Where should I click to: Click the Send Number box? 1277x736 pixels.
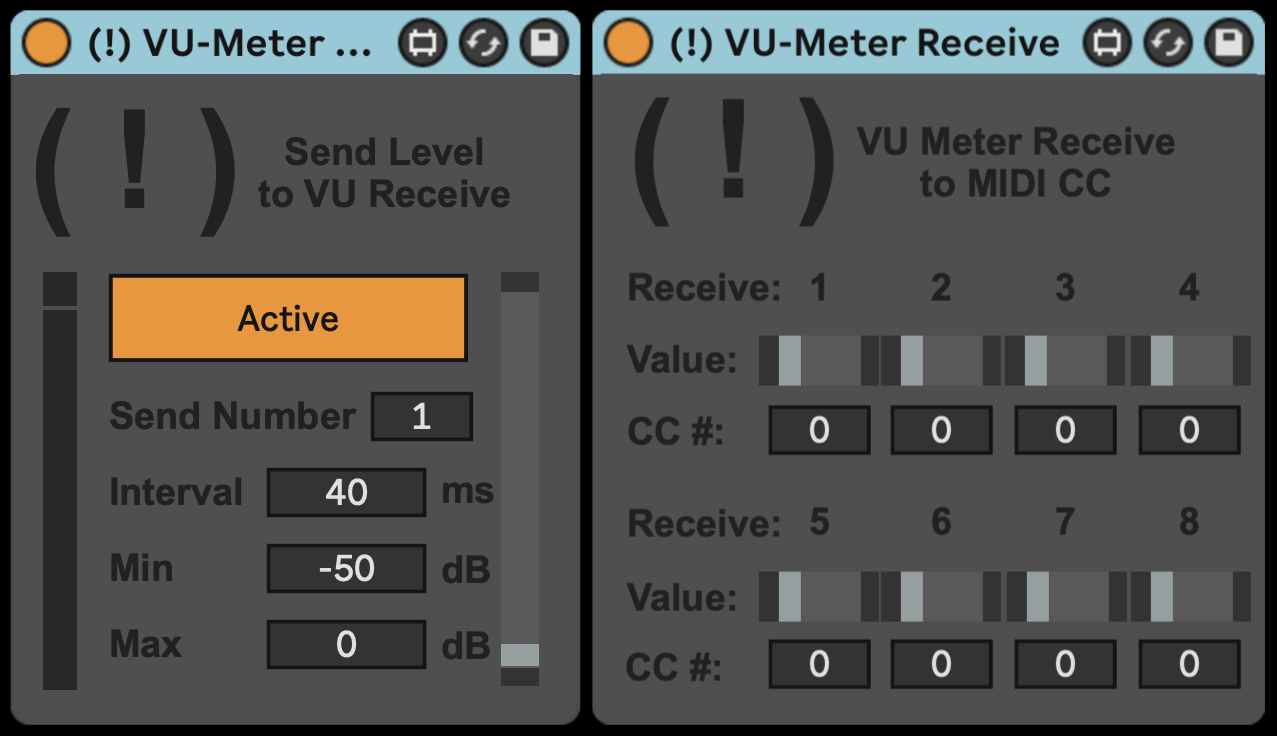pyautogui.click(x=421, y=416)
